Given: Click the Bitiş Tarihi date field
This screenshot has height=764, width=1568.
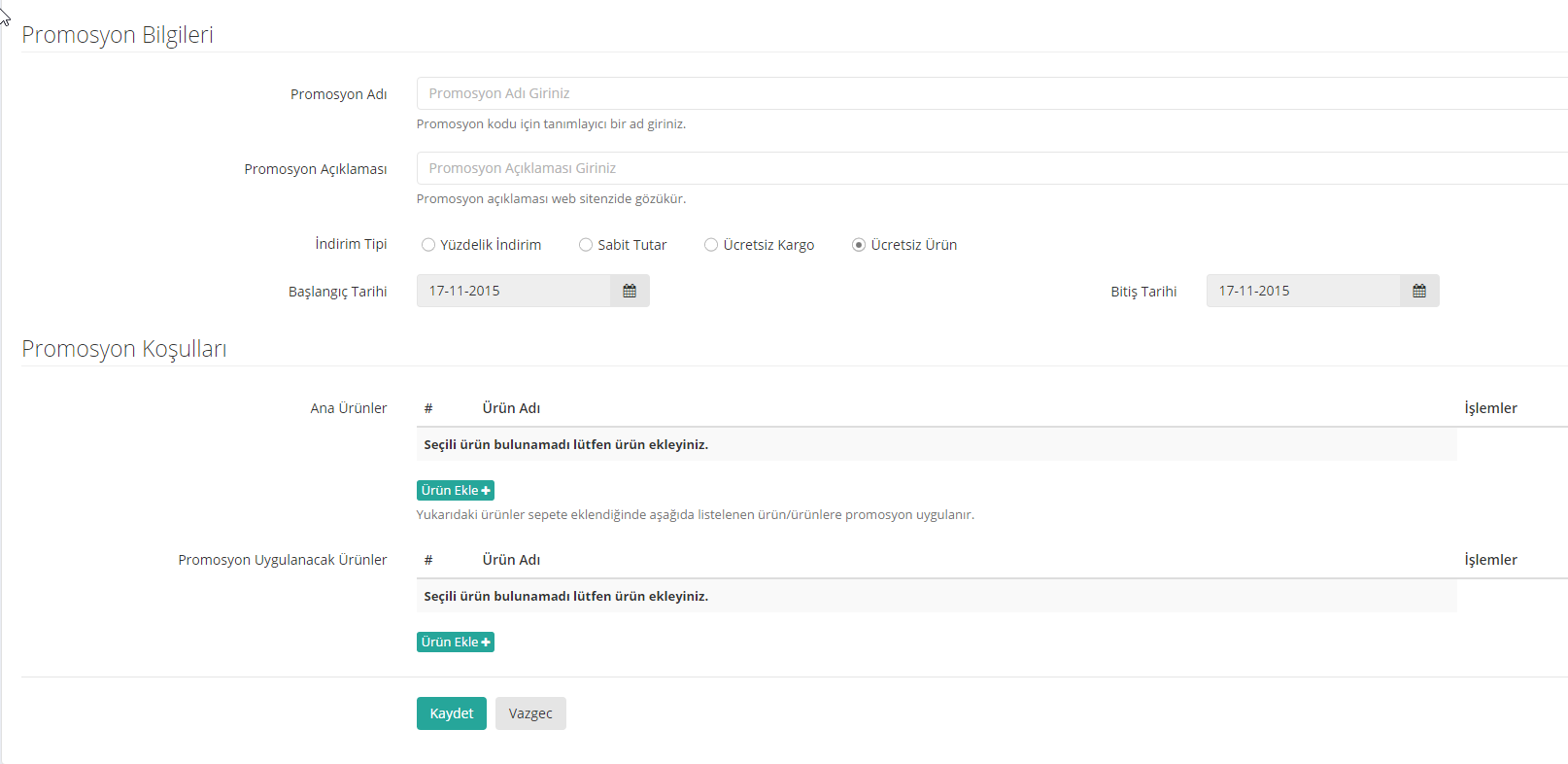Looking at the screenshot, I should [x=1303, y=291].
